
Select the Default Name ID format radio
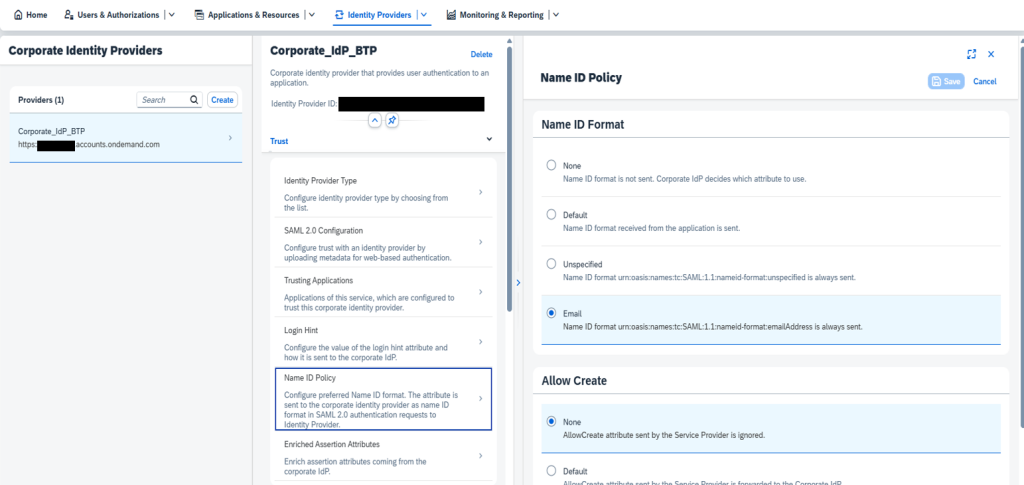pyautogui.click(x=551, y=215)
